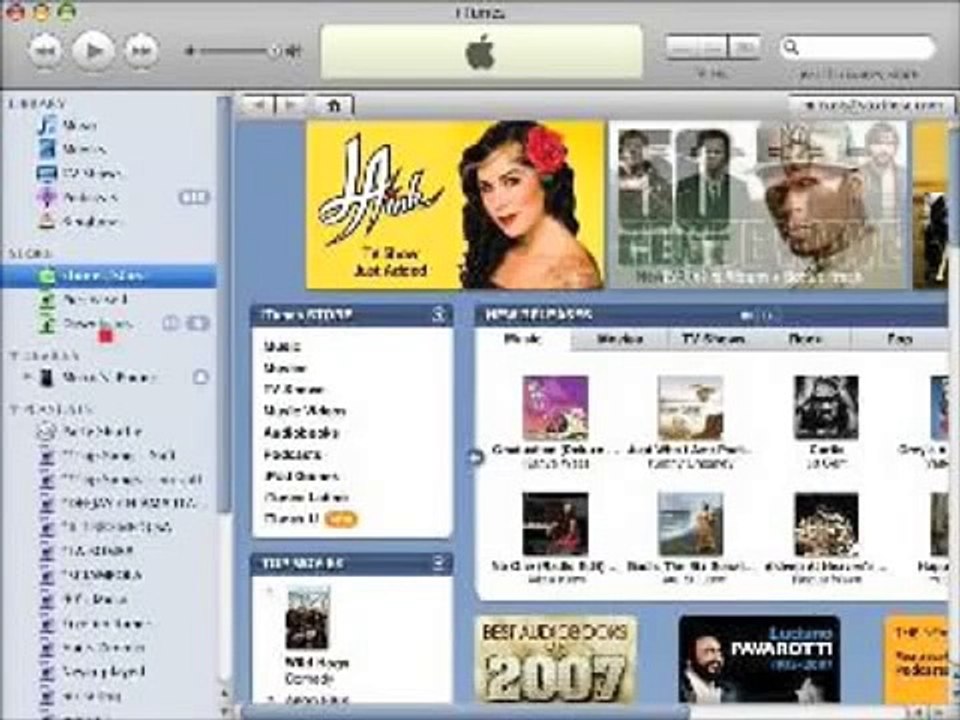Image resolution: width=960 pixels, height=720 pixels.
Task: Open Music Videos link in store panel
Action: click(305, 411)
